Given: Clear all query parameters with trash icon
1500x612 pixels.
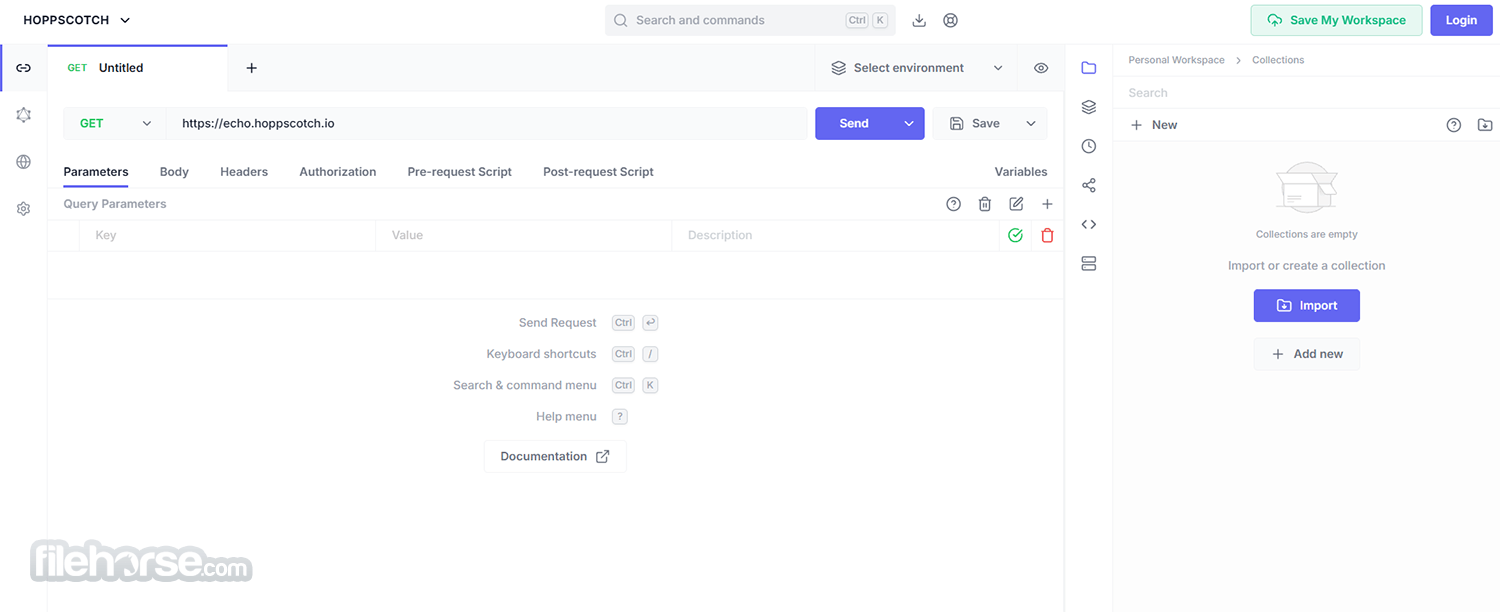Looking at the screenshot, I should [985, 204].
